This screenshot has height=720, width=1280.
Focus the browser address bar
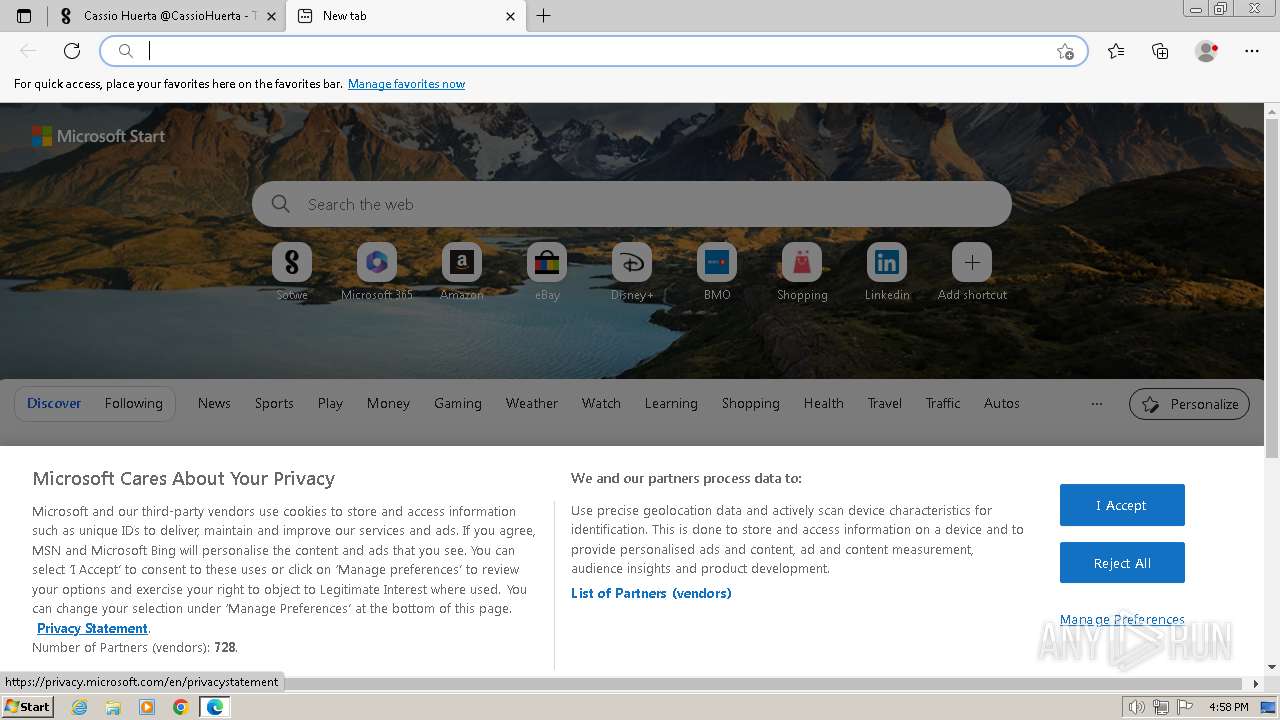pyautogui.click(x=595, y=51)
